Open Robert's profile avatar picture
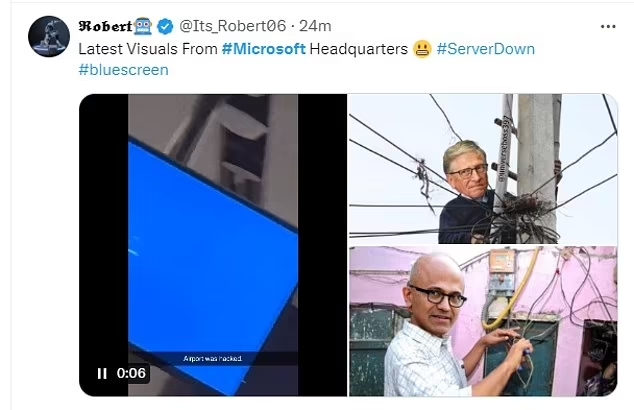Screen dimensions: 634x410 click(x=49, y=36)
